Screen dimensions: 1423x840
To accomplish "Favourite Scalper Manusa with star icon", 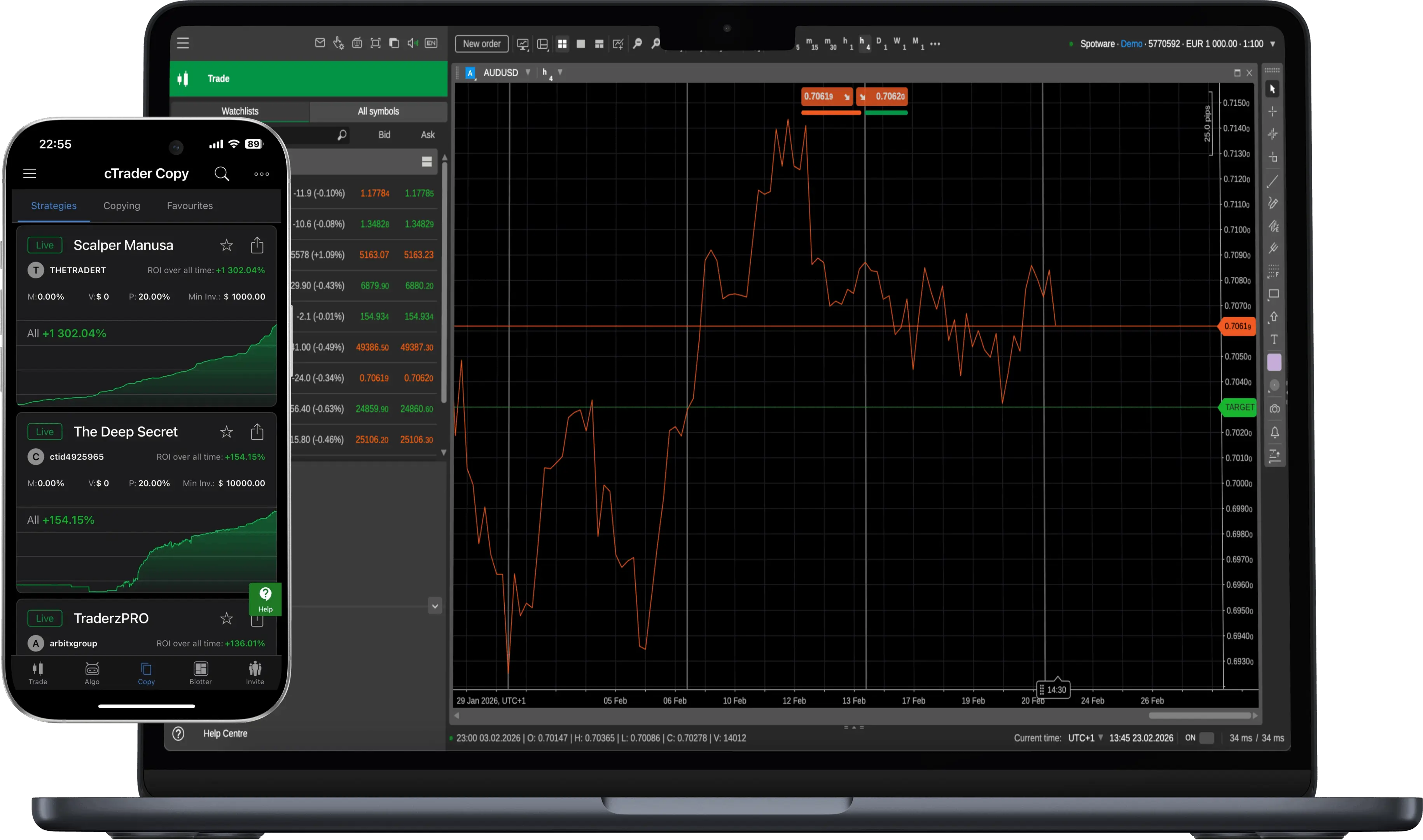I will coord(226,245).
